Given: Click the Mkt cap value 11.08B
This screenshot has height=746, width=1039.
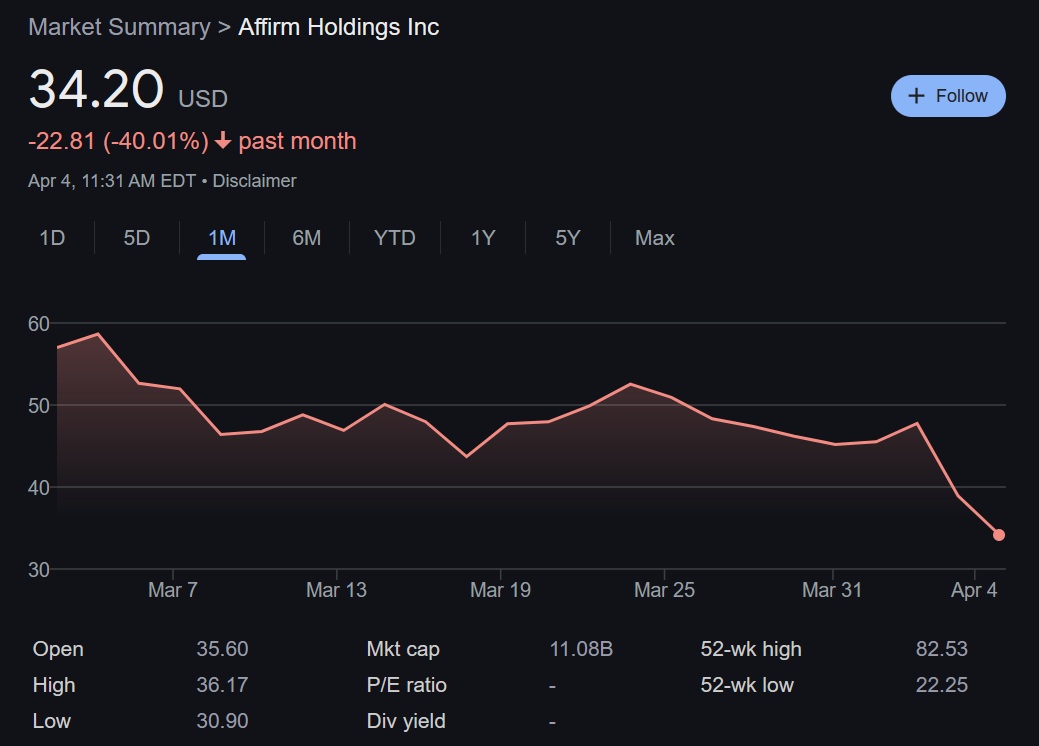Looking at the screenshot, I should click(x=581, y=649).
